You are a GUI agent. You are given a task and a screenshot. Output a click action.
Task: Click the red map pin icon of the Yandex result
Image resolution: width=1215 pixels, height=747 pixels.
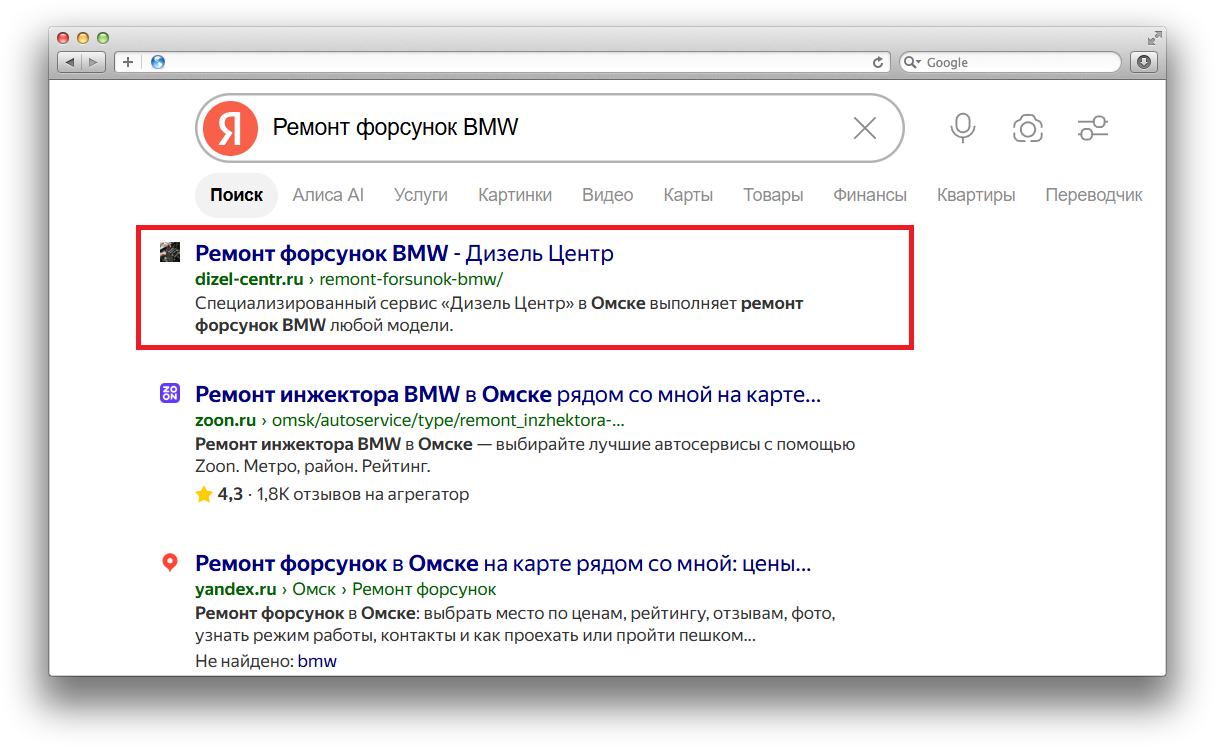pyautogui.click(x=170, y=563)
